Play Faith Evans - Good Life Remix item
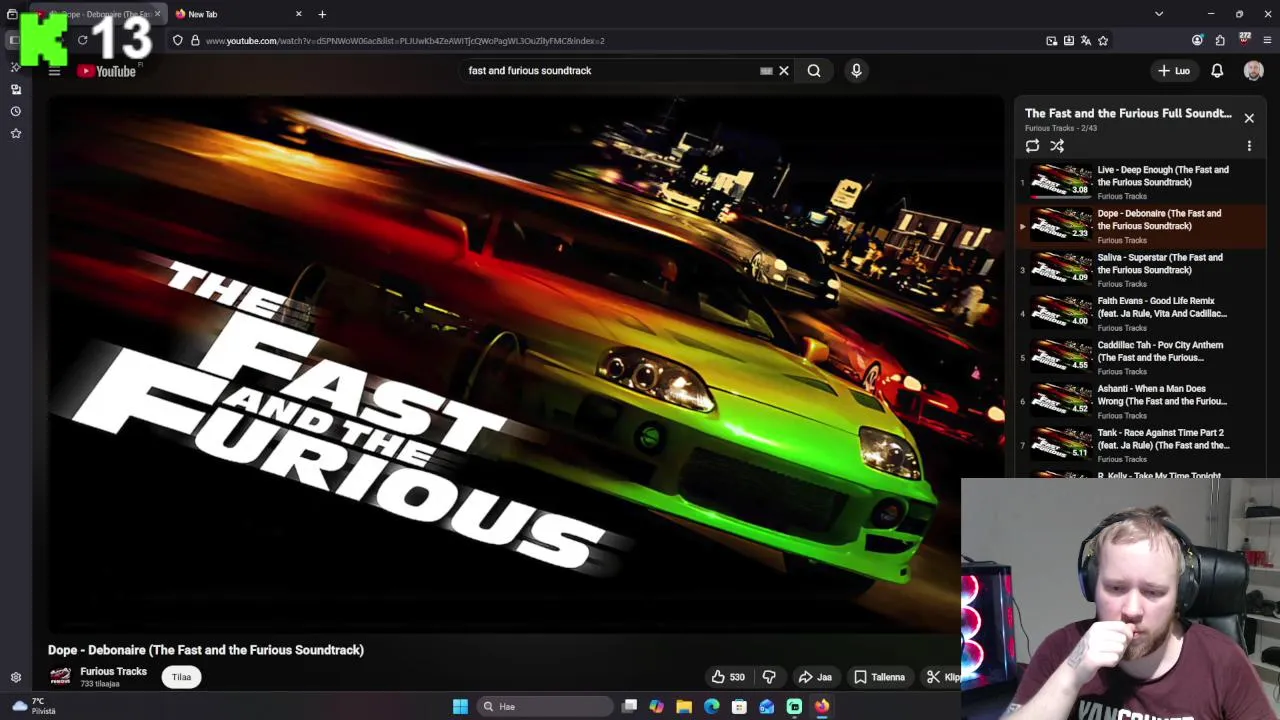Viewport: 1280px width, 720px height. (1140, 313)
